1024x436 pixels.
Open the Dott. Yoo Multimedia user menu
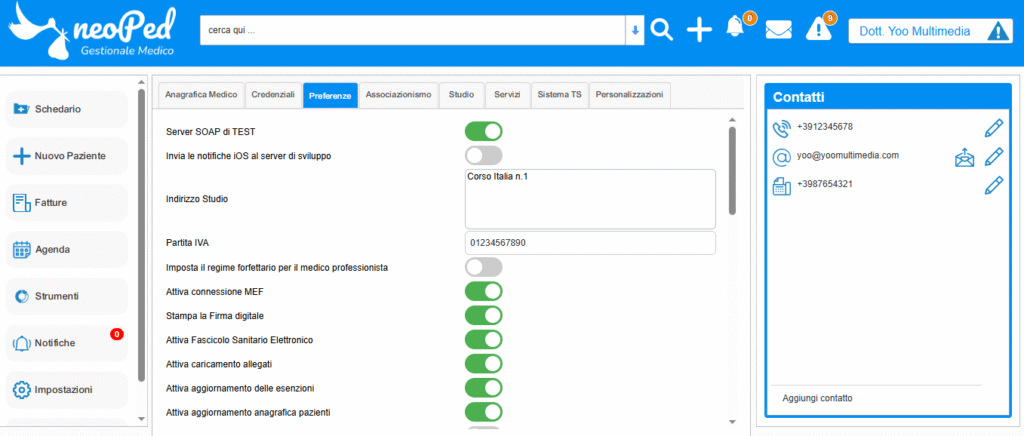click(929, 31)
